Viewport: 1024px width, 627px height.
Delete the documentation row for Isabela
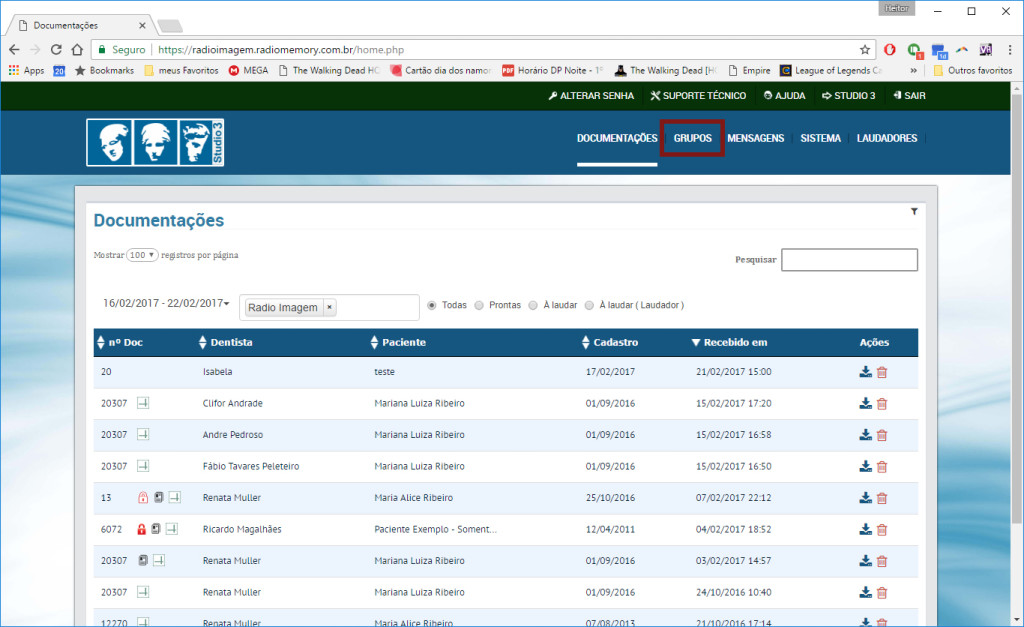882,372
